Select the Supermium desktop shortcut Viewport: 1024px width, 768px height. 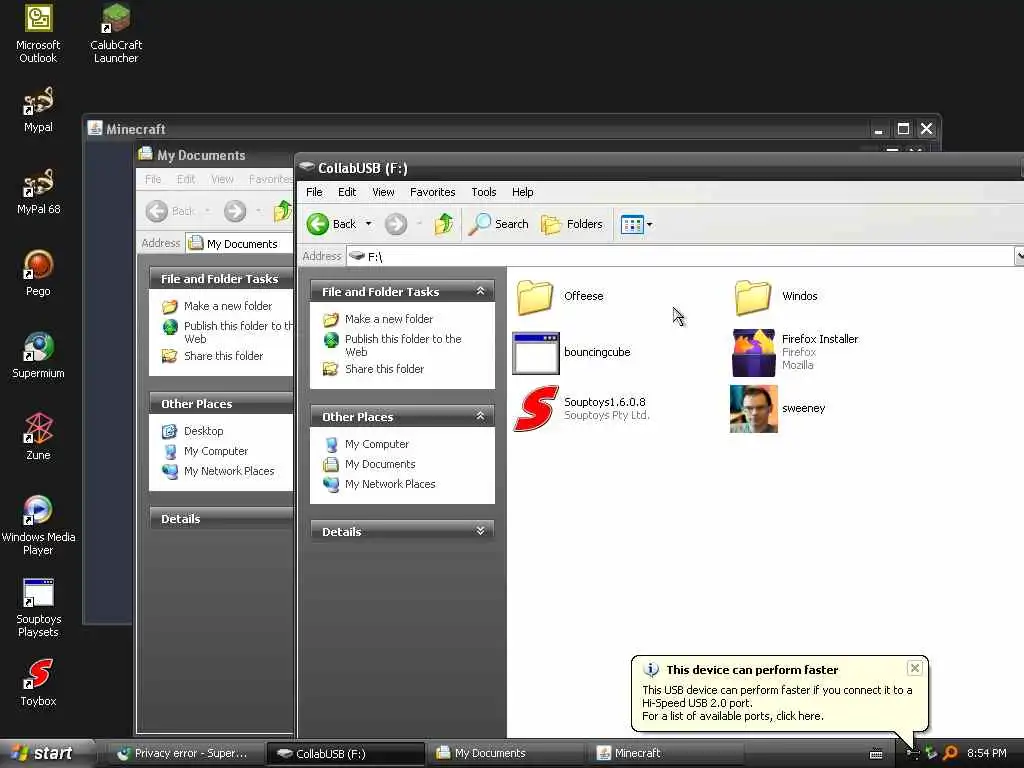(38, 355)
